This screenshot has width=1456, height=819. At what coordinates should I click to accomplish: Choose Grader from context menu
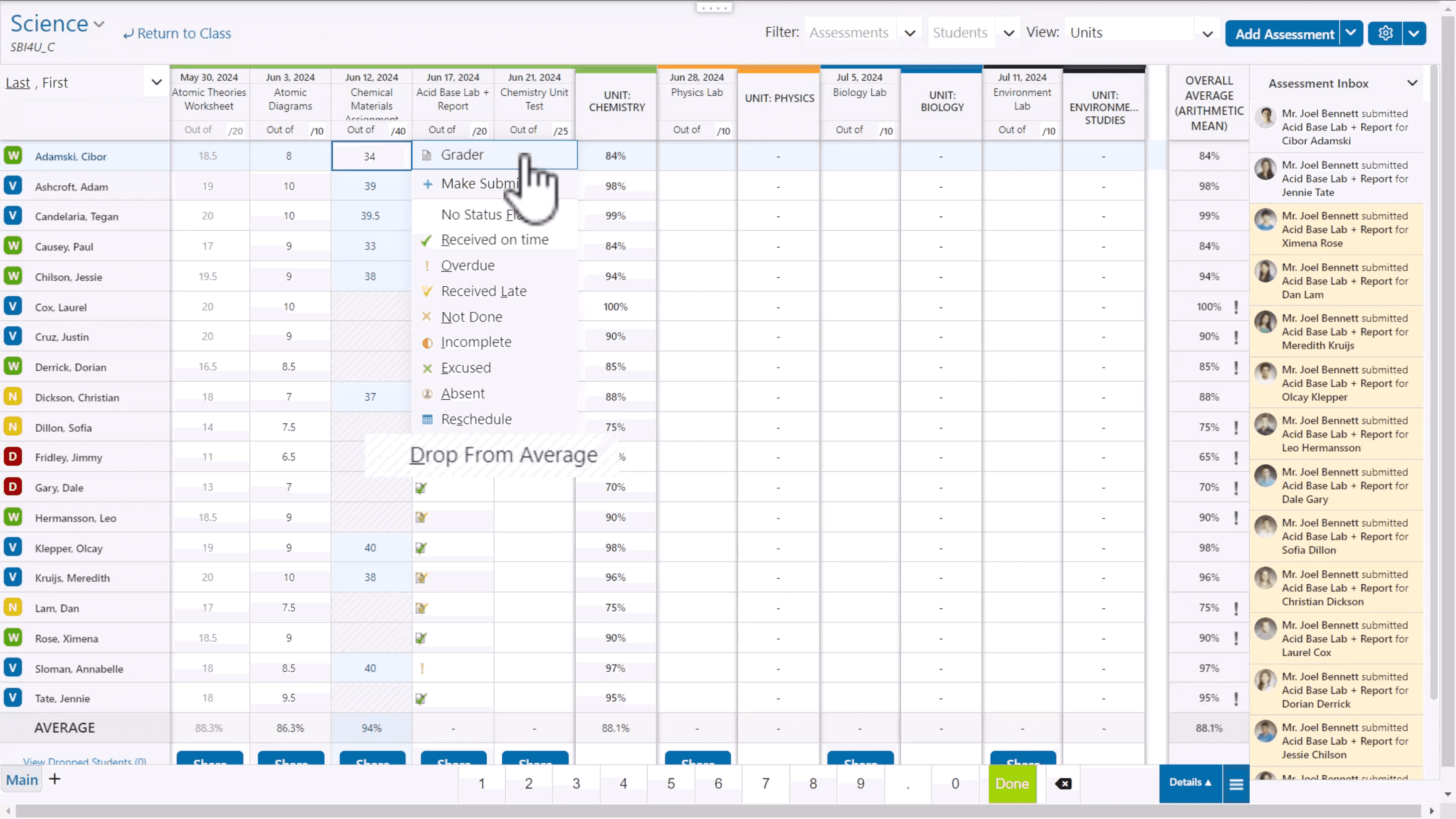coord(494,155)
